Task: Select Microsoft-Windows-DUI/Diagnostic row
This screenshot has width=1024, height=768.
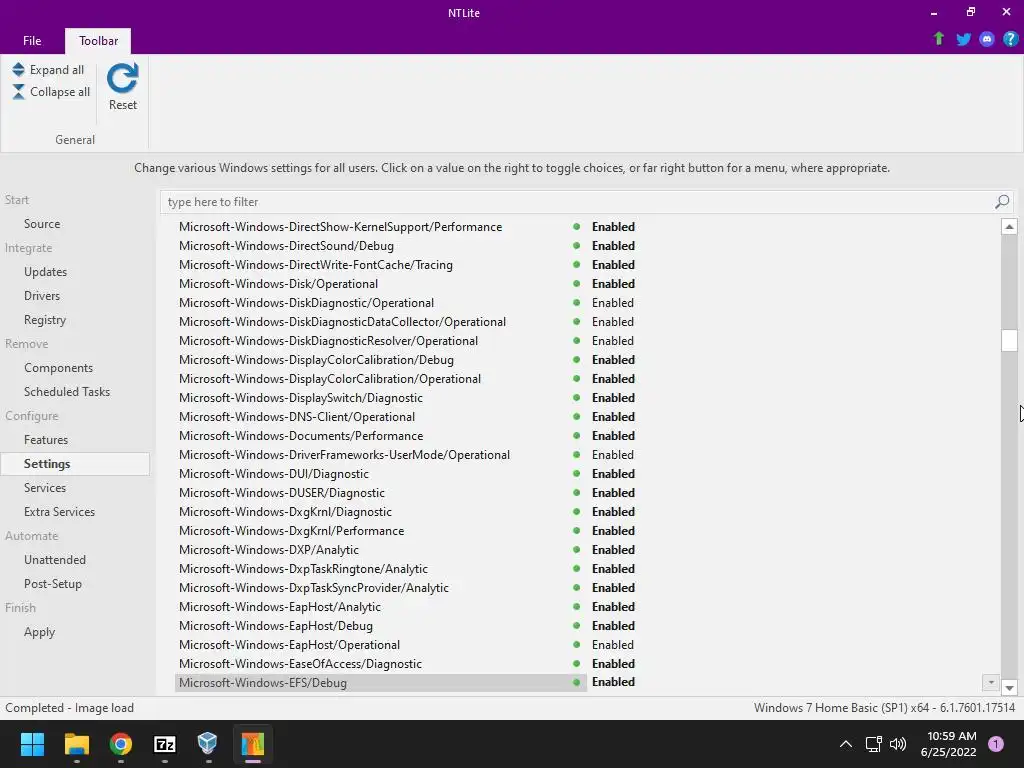Action: click(274, 473)
